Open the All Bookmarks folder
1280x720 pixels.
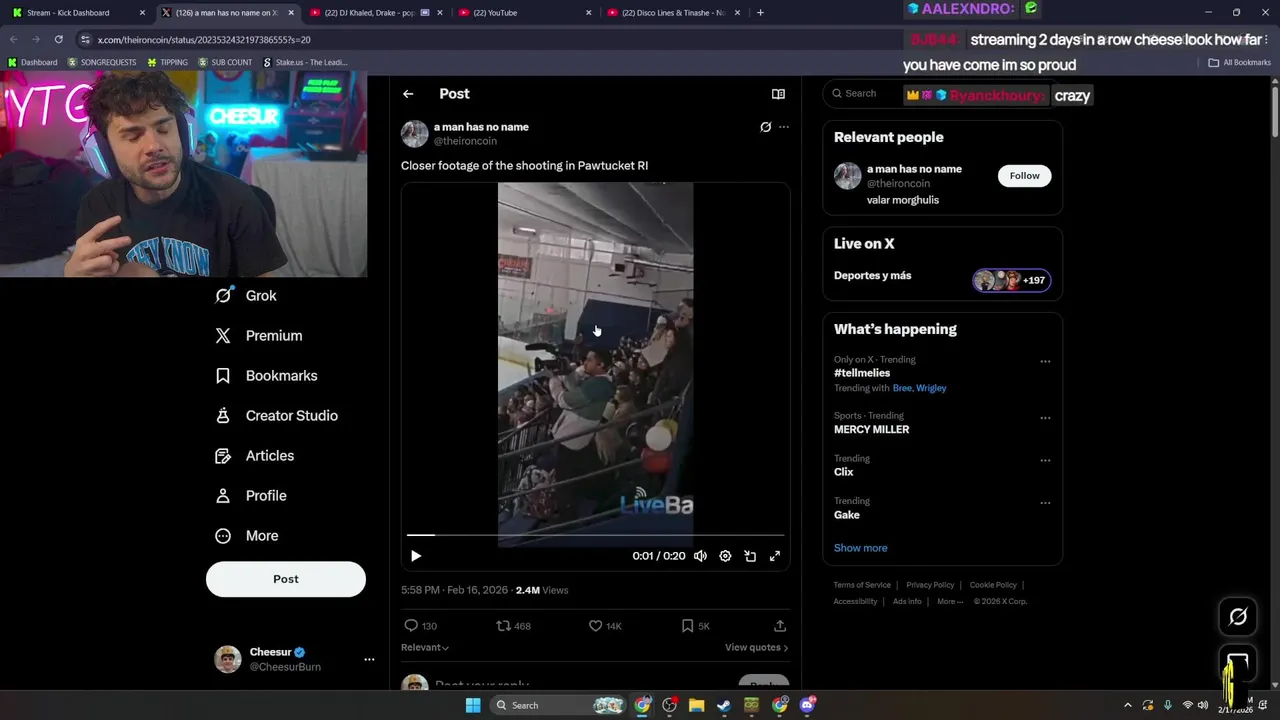pyautogui.click(x=1240, y=62)
